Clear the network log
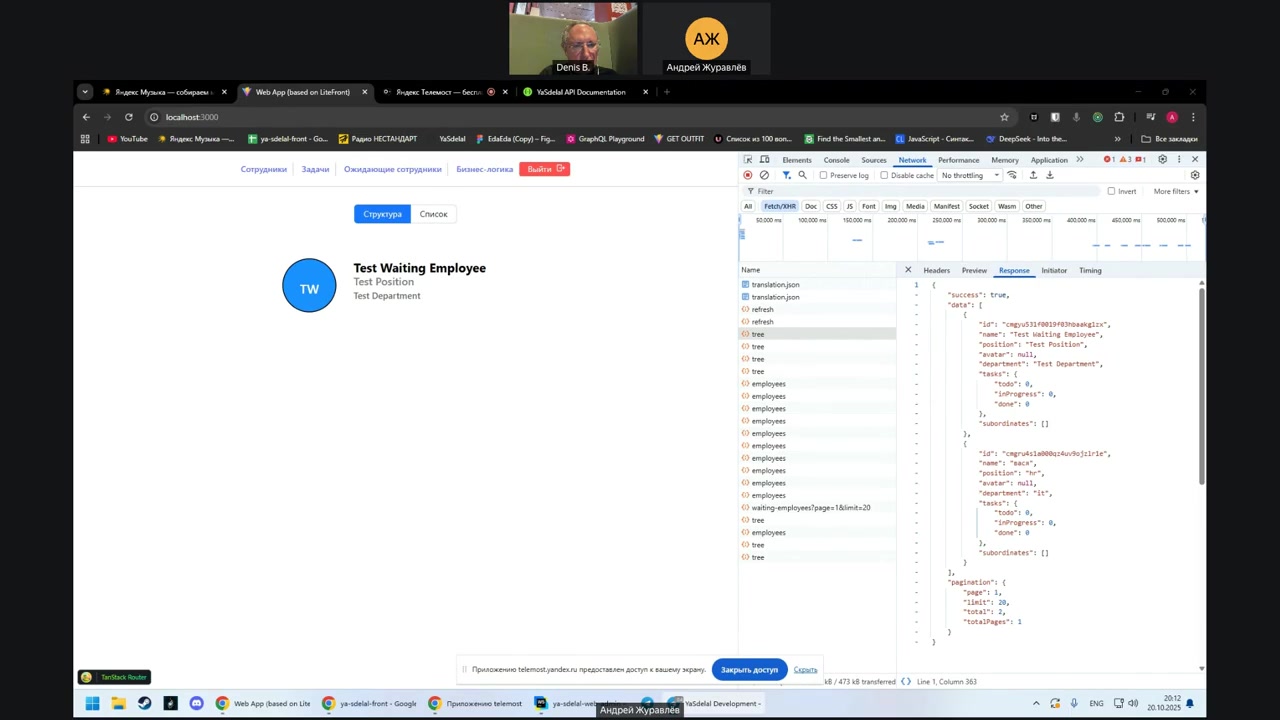Image resolution: width=1280 pixels, height=720 pixels. tap(764, 175)
